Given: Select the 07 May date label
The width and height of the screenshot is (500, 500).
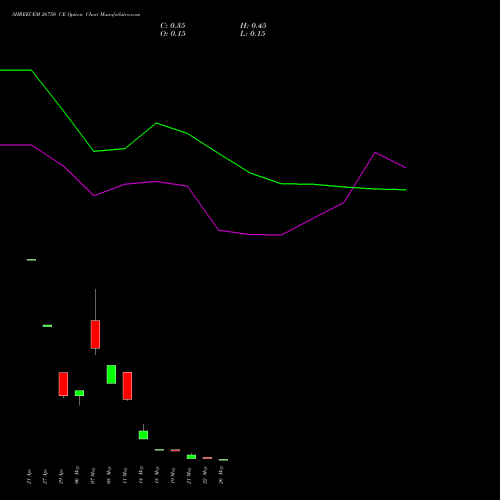Looking at the screenshot, I should tap(93, 475).
